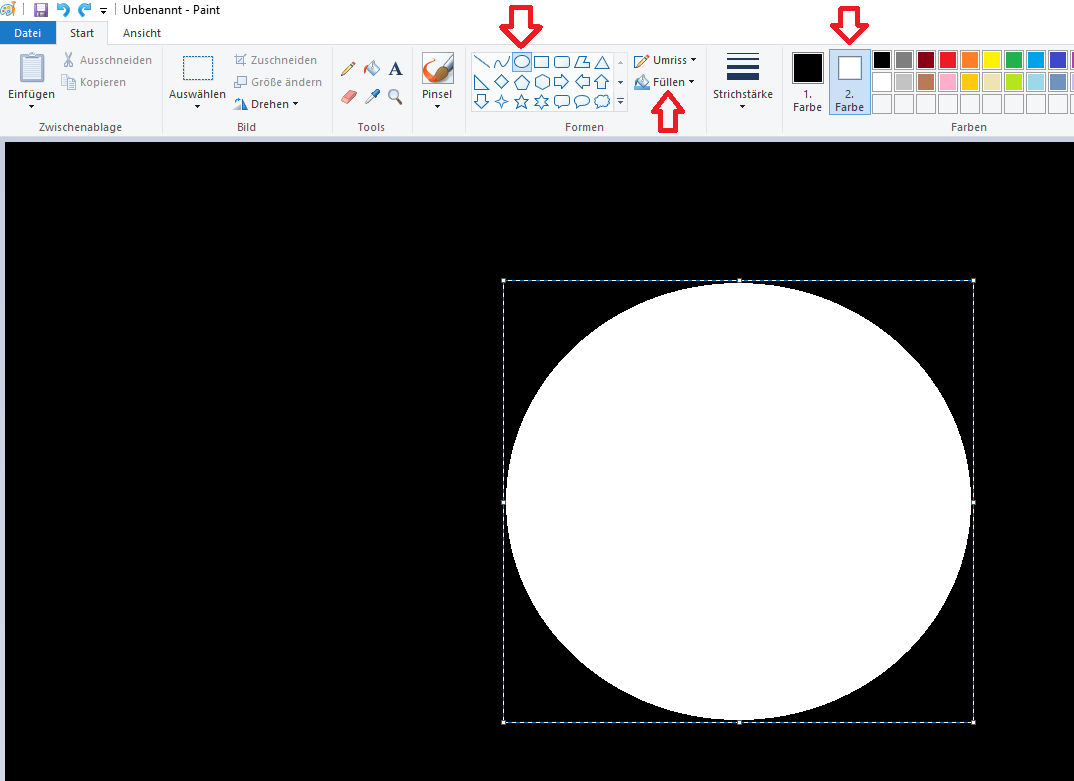Activate 1. Farbe foreground color

[x=808, y=82]
